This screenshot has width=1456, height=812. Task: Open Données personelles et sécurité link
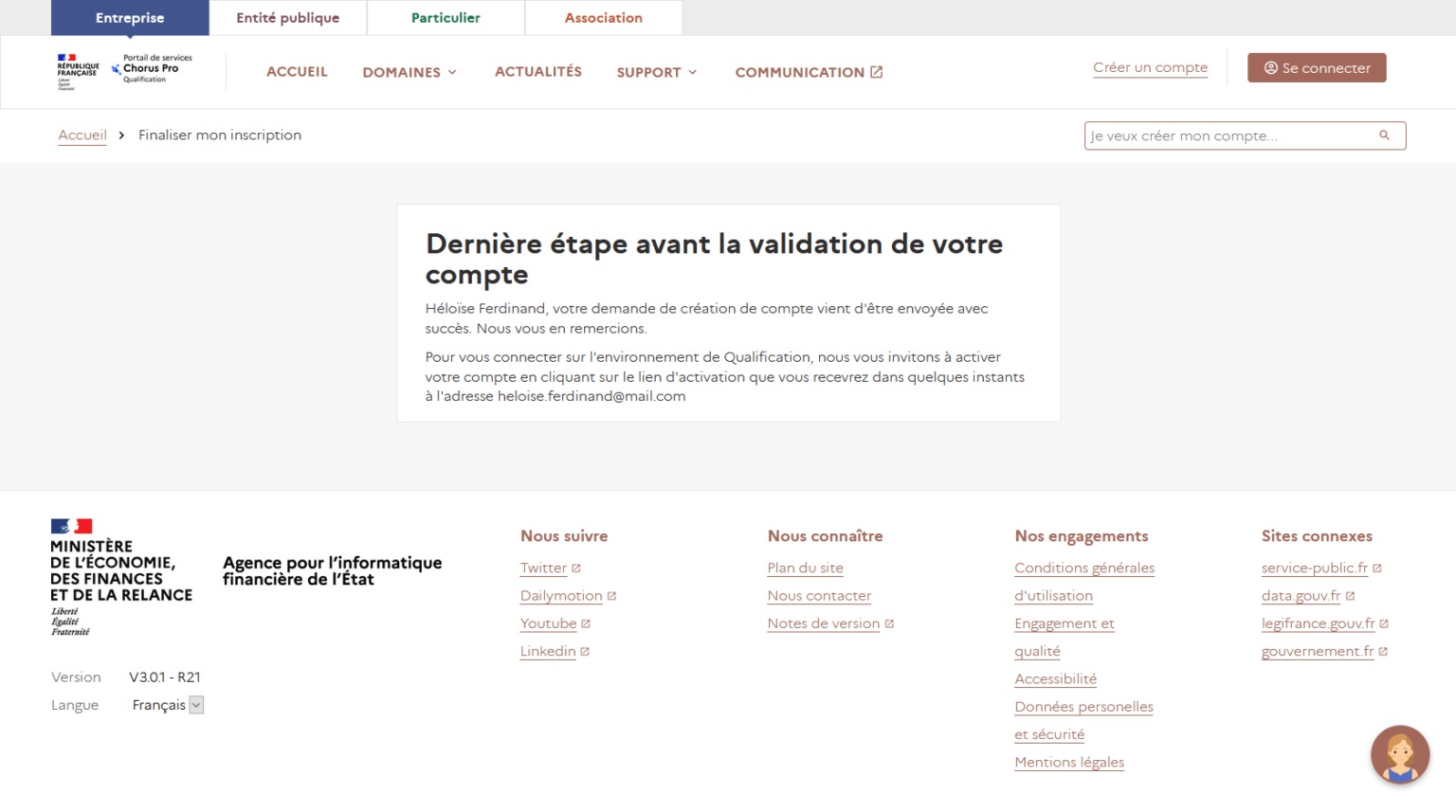1083,720
